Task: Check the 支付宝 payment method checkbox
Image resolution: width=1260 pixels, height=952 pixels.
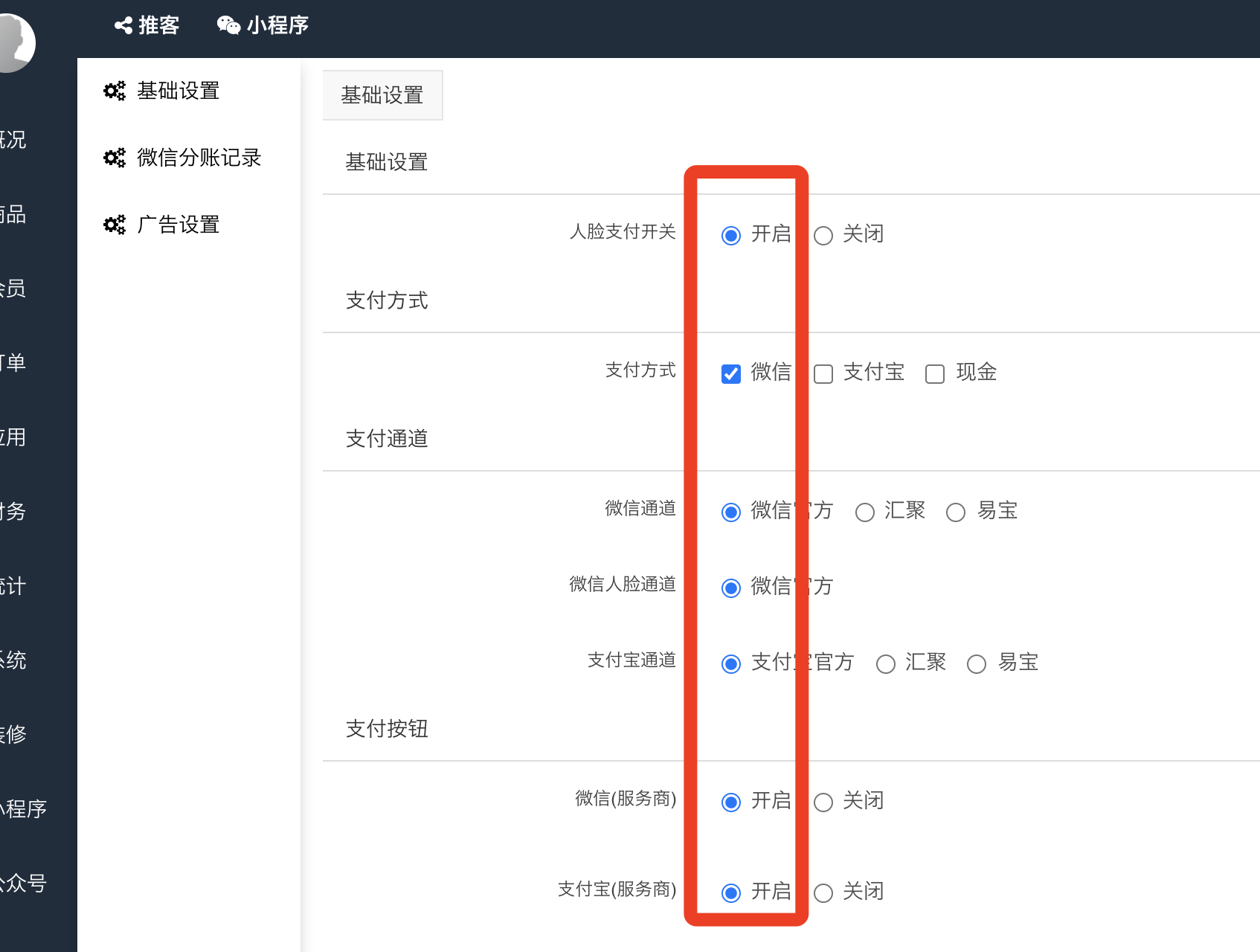Action: [x=823, y=373]
